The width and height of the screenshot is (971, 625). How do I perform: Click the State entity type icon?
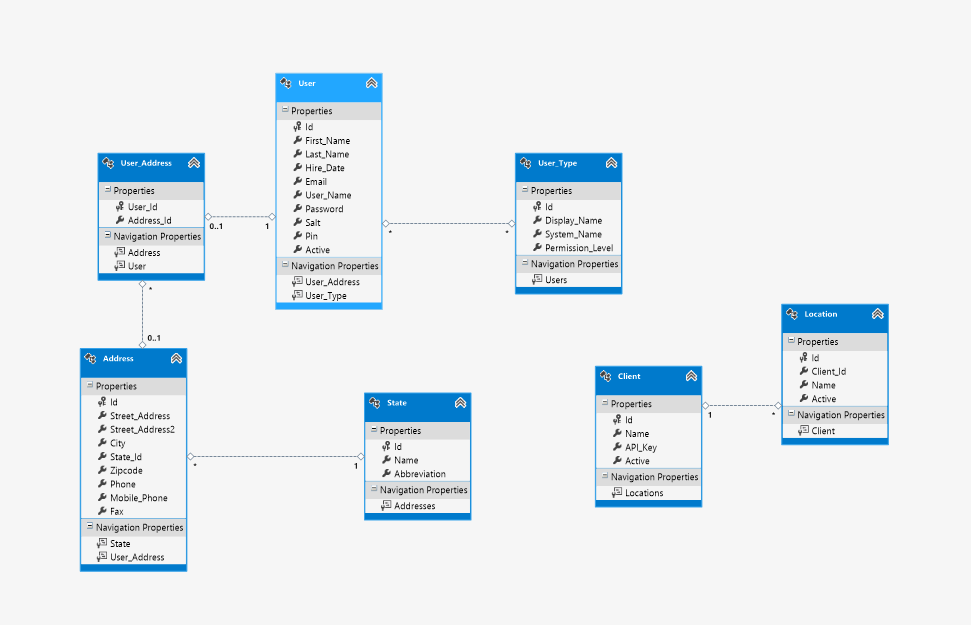[375, 403]
